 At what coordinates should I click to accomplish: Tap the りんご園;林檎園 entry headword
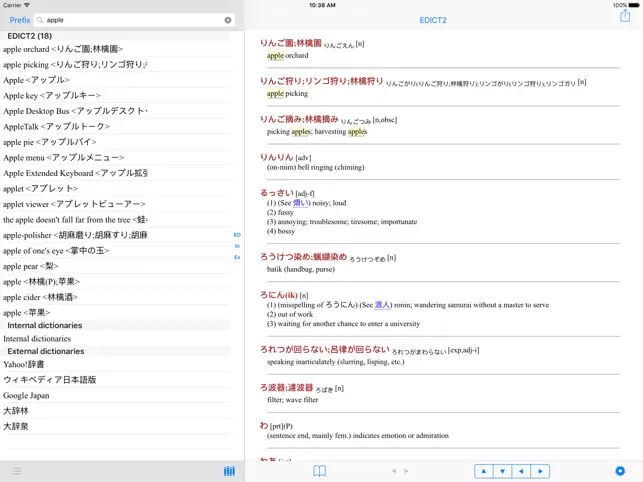(291, 43)
